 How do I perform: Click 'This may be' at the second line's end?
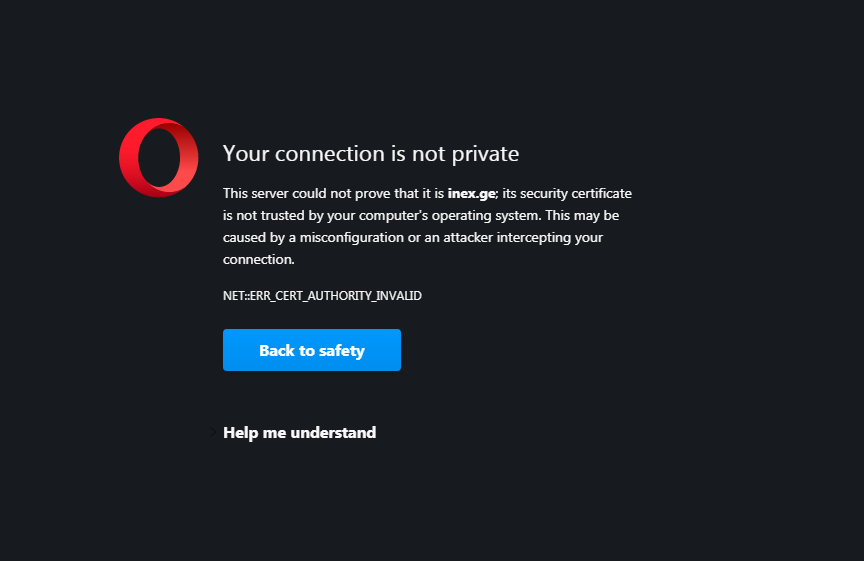[x=582, y=215]
